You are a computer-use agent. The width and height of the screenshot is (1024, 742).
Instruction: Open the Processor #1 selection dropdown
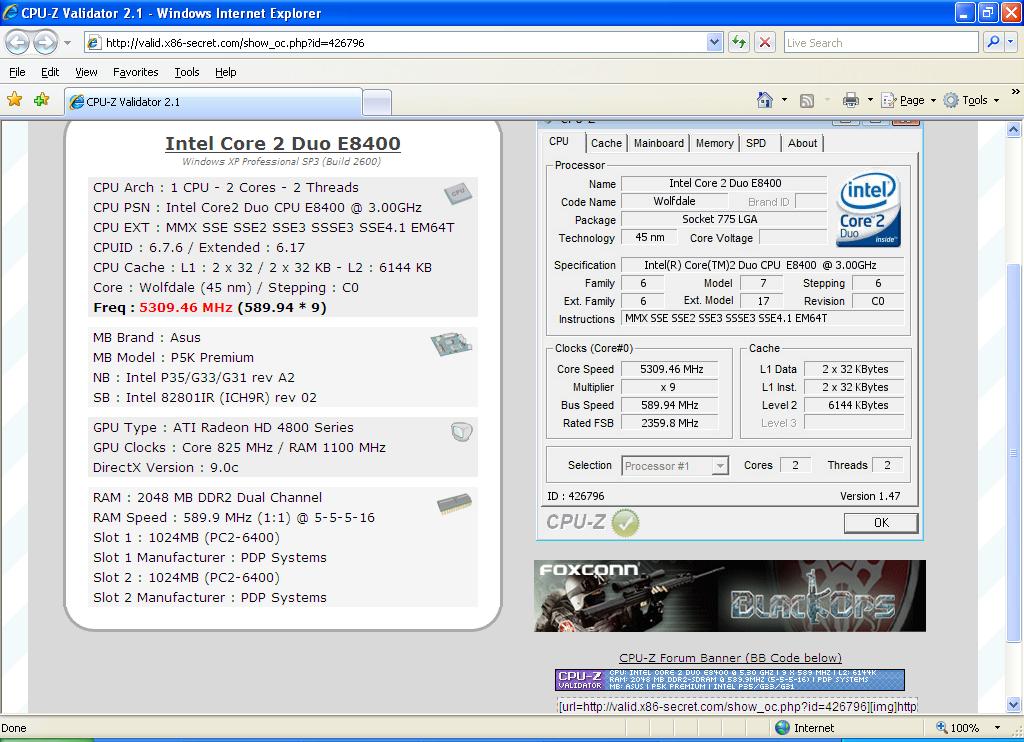pos(675,466)
